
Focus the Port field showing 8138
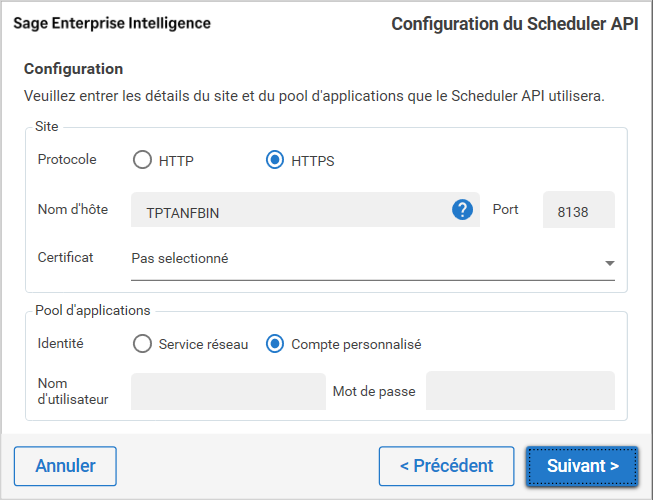point(578,211)
